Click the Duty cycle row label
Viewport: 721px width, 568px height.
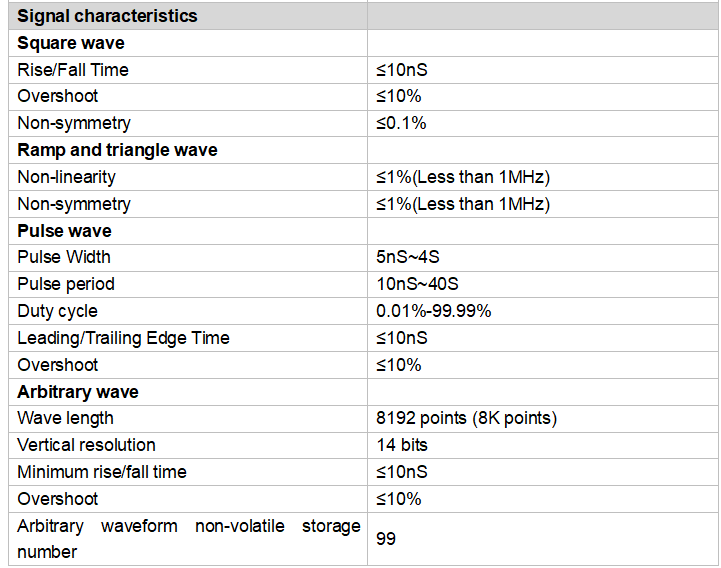(x=58, y=311)
